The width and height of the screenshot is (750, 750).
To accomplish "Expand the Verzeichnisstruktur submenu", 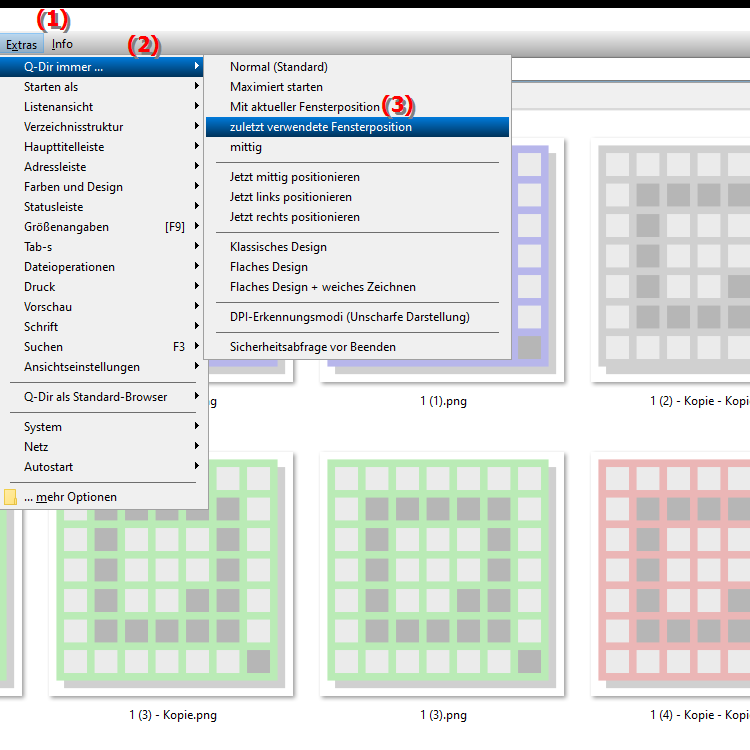I will tap(101, 127).
